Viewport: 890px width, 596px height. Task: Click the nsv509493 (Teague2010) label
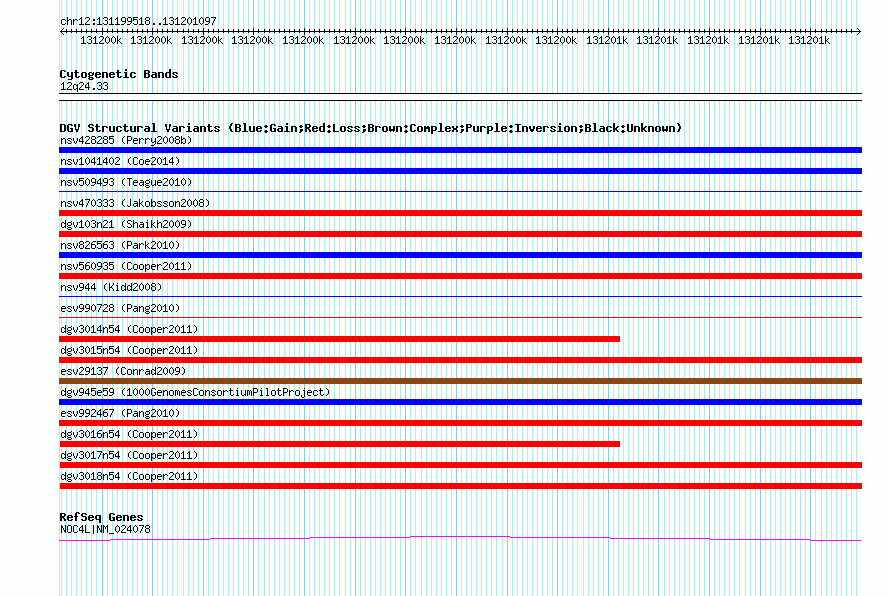[x=126, y=182]
